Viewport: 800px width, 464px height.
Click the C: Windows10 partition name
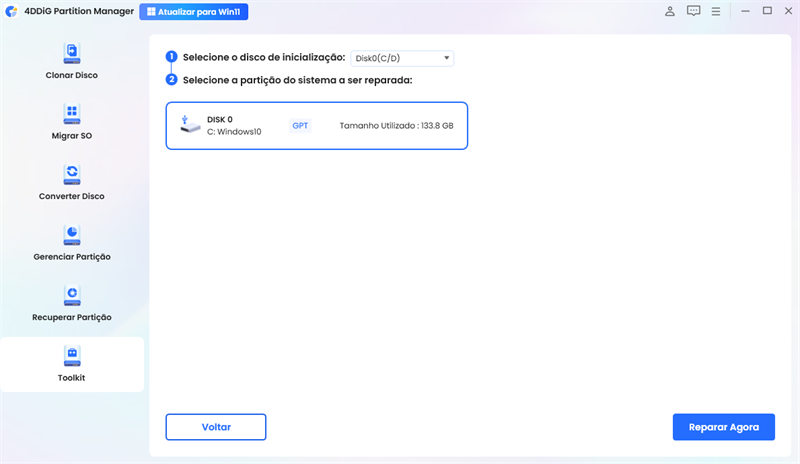234,132
